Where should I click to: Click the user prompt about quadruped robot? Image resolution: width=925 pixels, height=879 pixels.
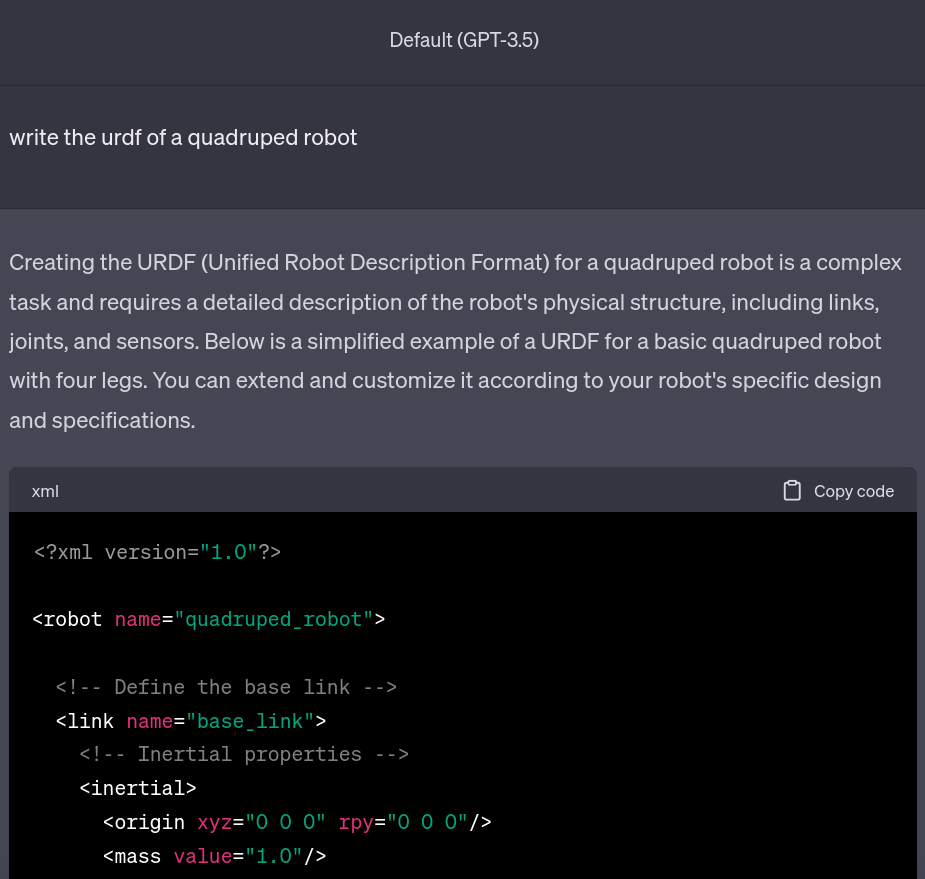tap(183, 137)
